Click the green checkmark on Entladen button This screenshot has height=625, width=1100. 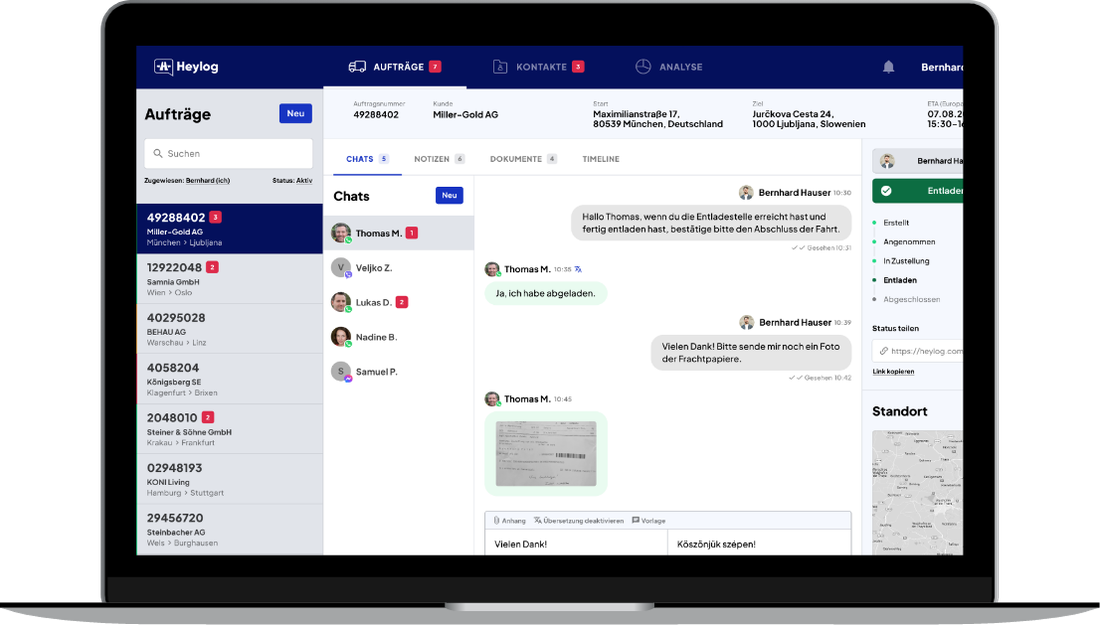tap(886, 191)
